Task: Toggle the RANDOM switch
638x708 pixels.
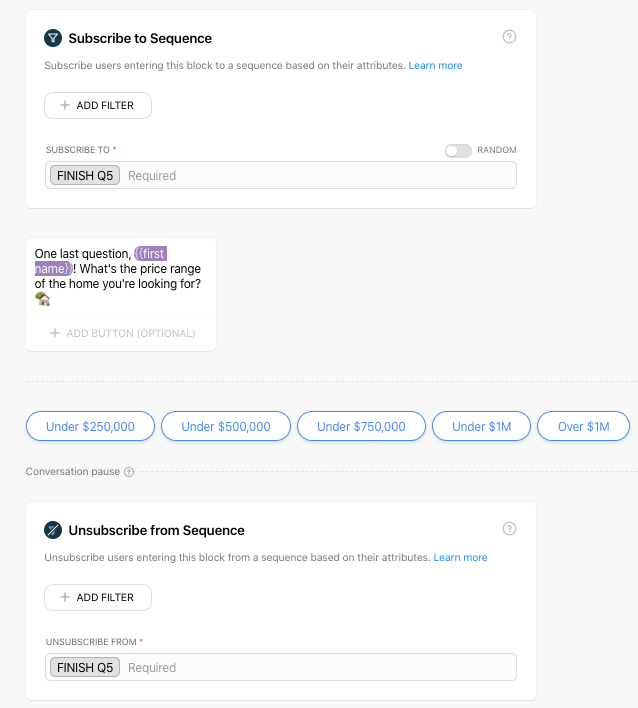Action: click(x=458, y=150)
